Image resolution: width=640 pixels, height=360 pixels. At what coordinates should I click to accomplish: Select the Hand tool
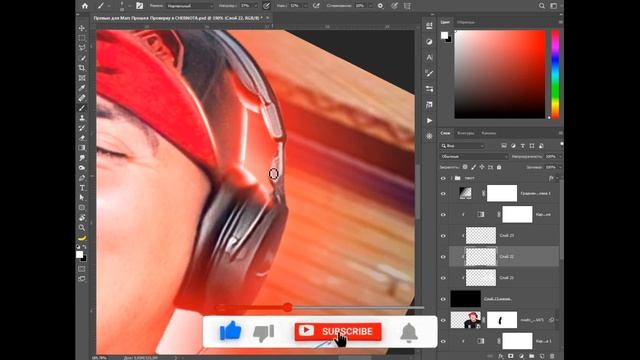(x=82, y=218)
